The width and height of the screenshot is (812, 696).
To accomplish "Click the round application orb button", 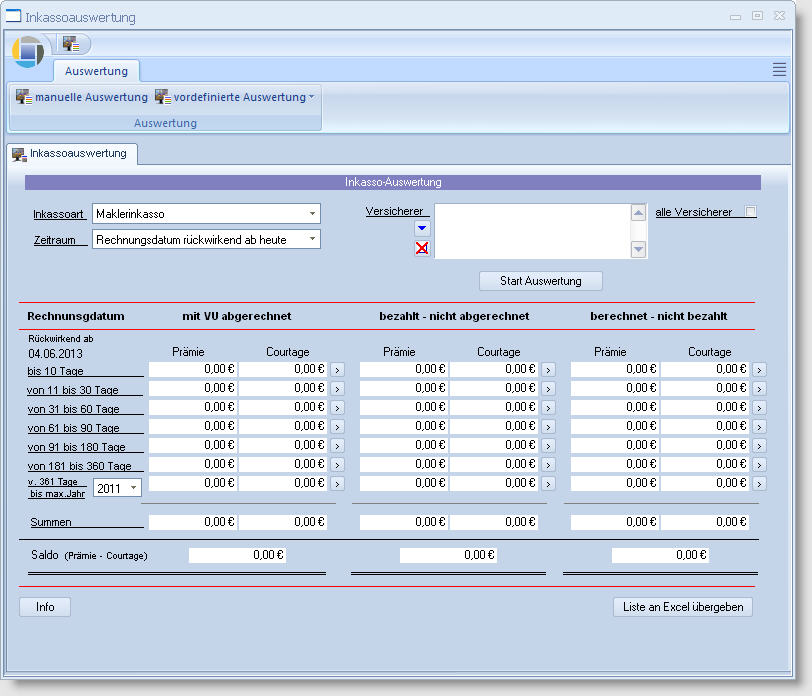I will pyautogui.click(x=28, y=51).
